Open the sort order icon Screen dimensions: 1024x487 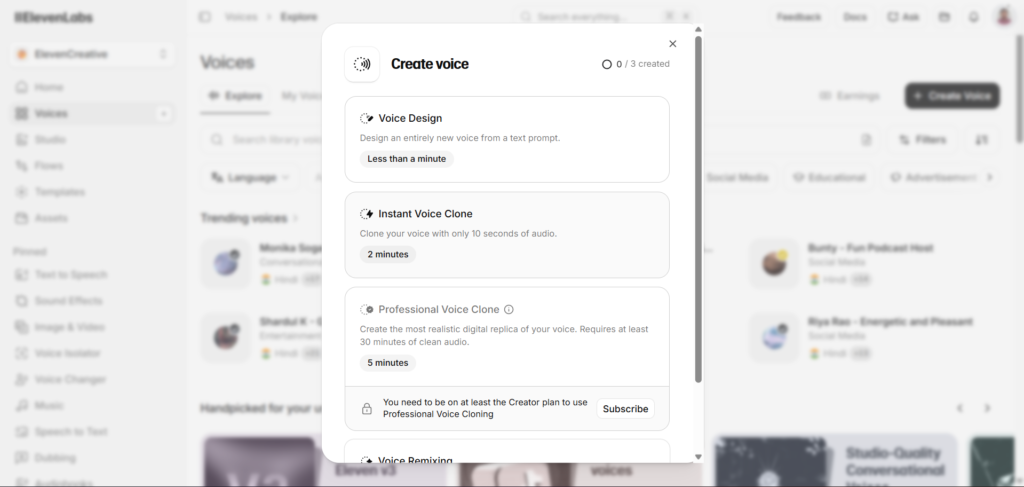coord(981,140)
